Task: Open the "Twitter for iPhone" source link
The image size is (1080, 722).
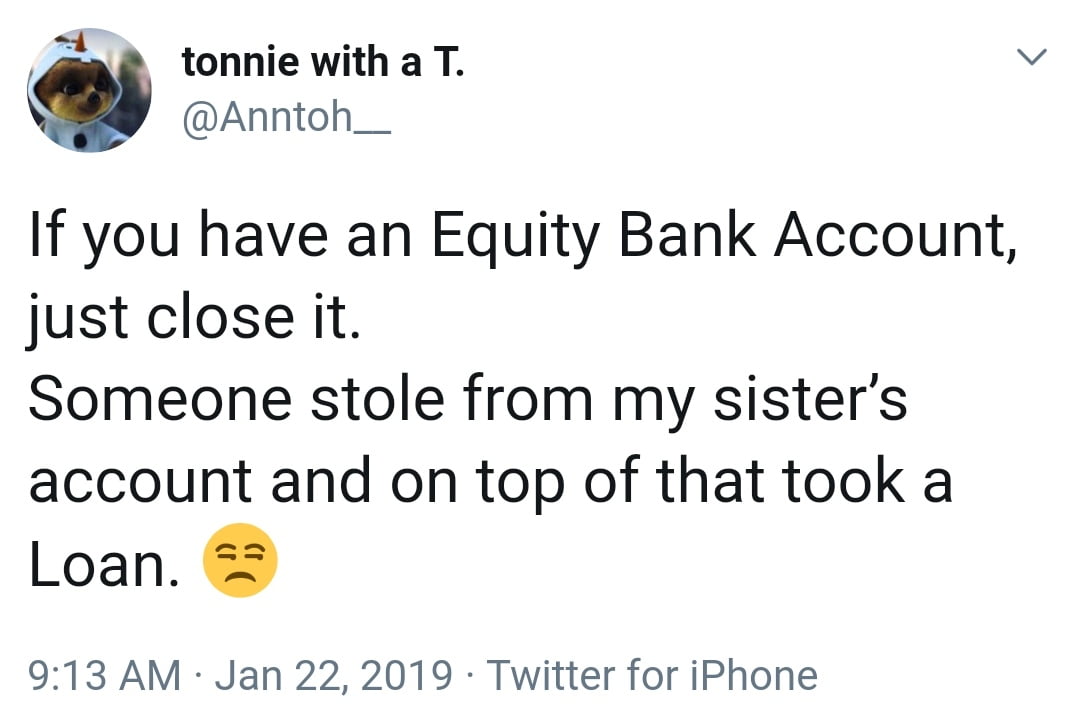Action: pos(652,675)
